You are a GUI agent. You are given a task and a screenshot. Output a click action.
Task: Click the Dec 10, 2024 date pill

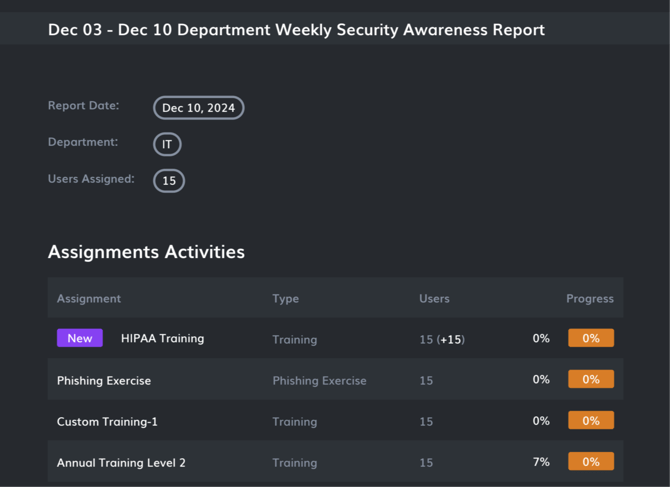[198, 108]
